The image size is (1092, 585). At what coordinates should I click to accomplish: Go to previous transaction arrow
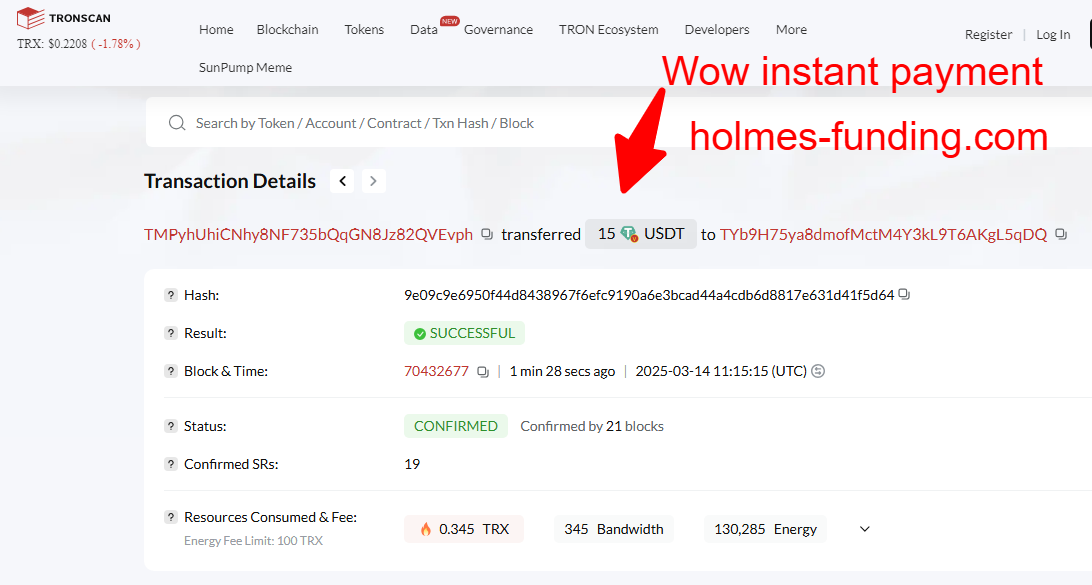click(342, 181)
